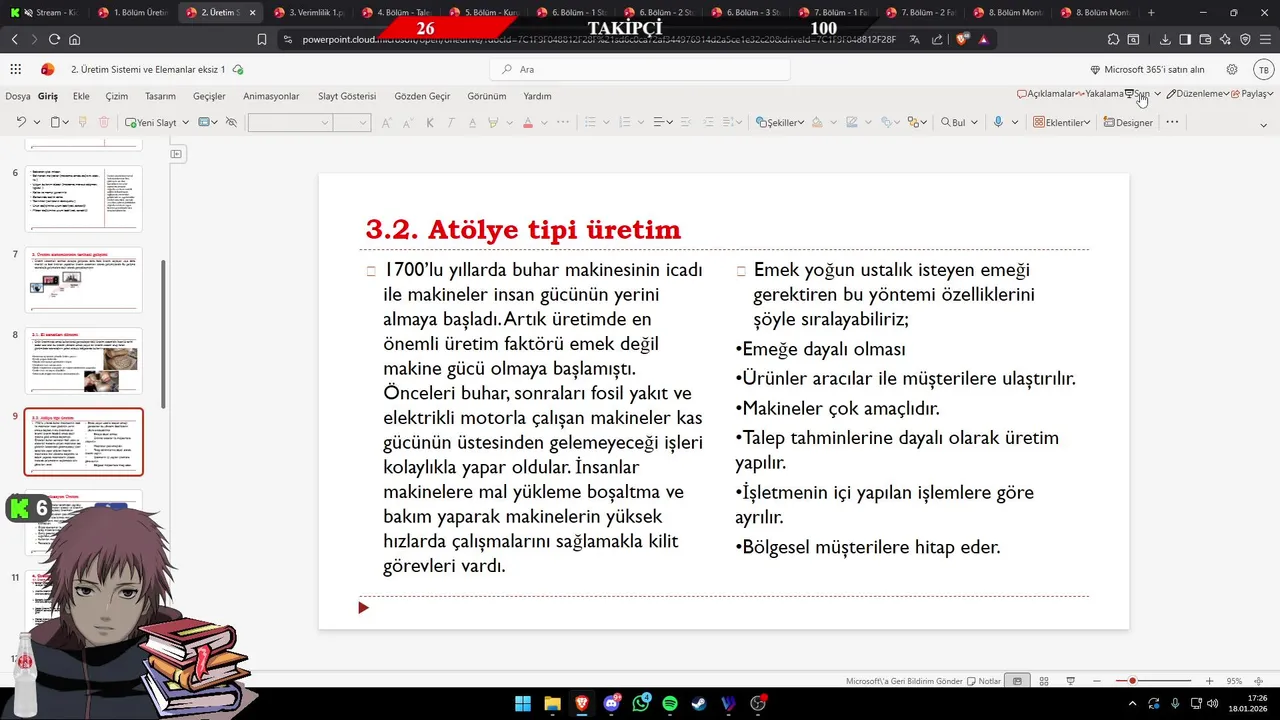Toggle Bold (K) formatting
The height and width of the screenshot is (720, 1280).
click(430, 122)
